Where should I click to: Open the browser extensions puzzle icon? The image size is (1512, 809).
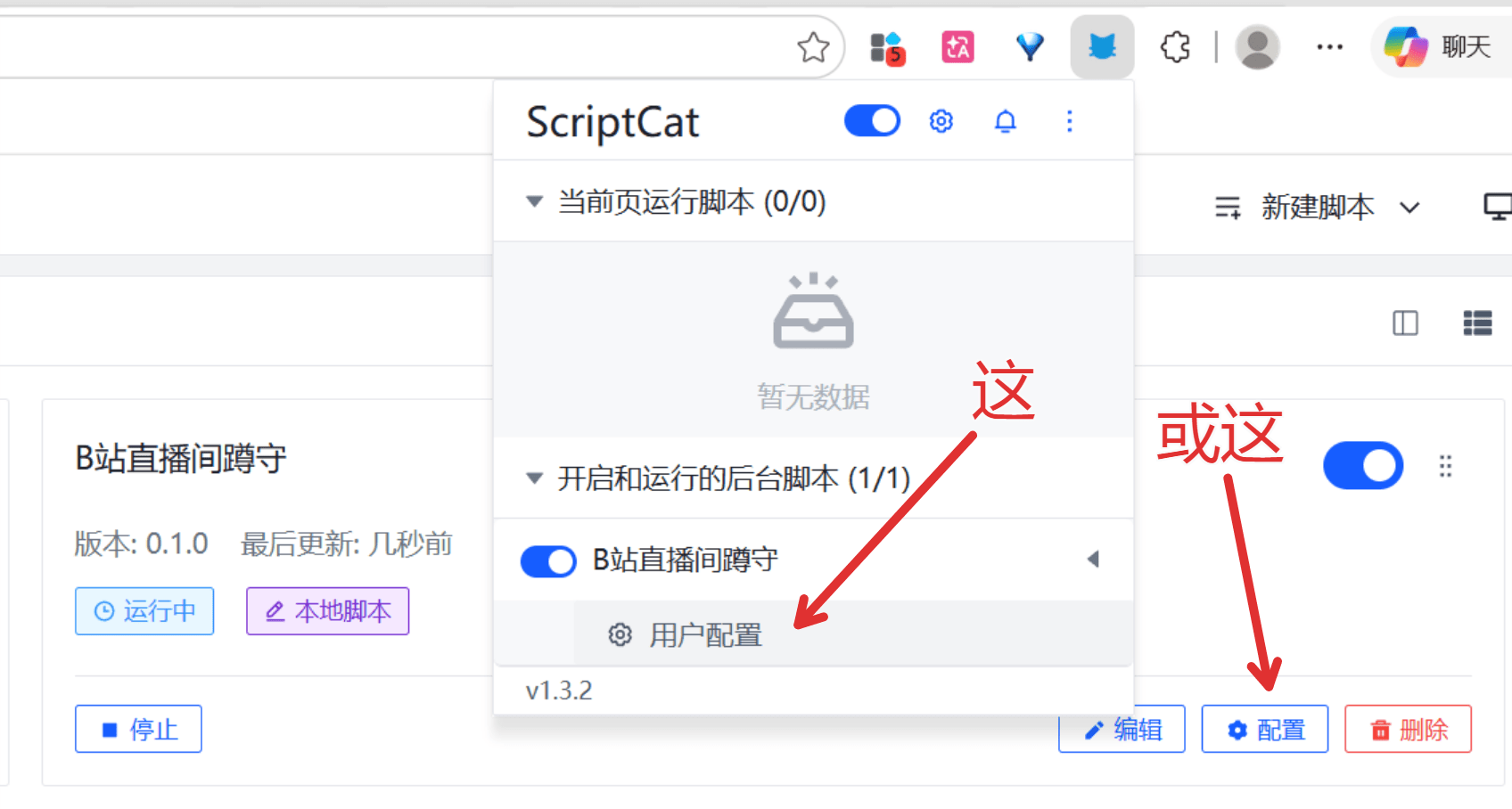(x=1175, y=47)
